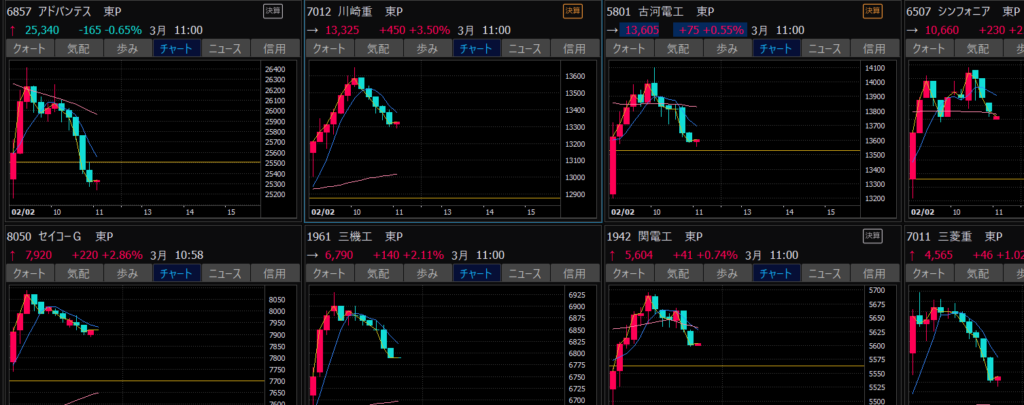Open the 決算 badge on 1942 関電工 panel
The width and height of the screenshot is (1024, 405).
click(873, 238)
